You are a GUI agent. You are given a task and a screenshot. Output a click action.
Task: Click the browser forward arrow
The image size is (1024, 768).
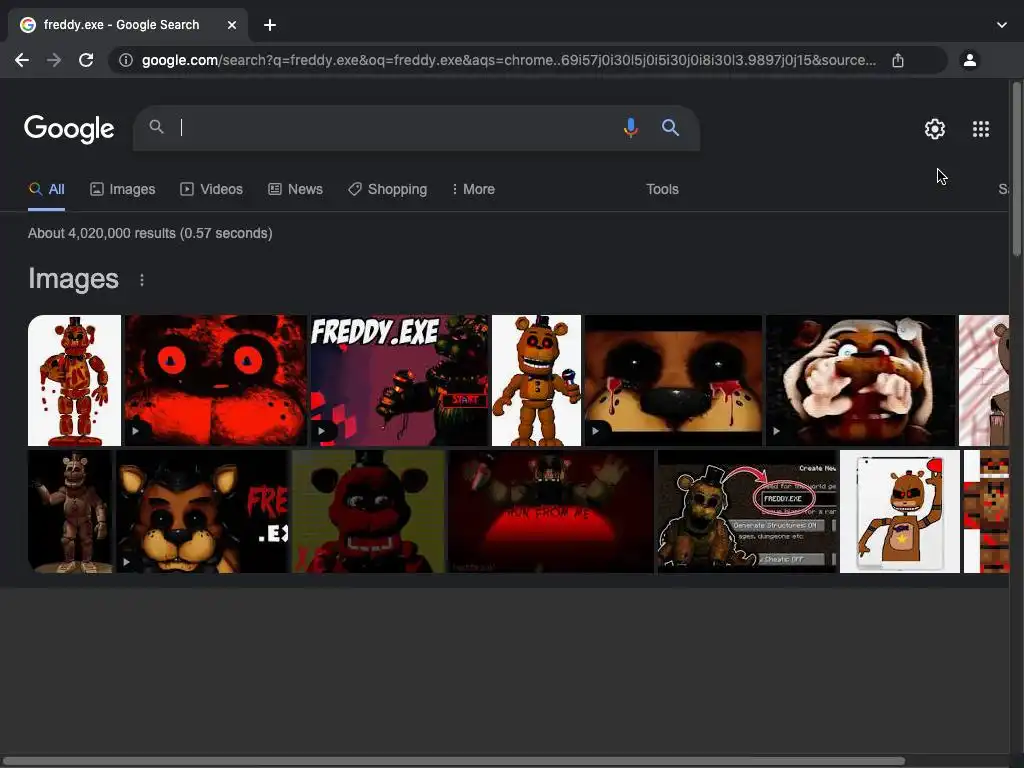click(x=54, y=60)
